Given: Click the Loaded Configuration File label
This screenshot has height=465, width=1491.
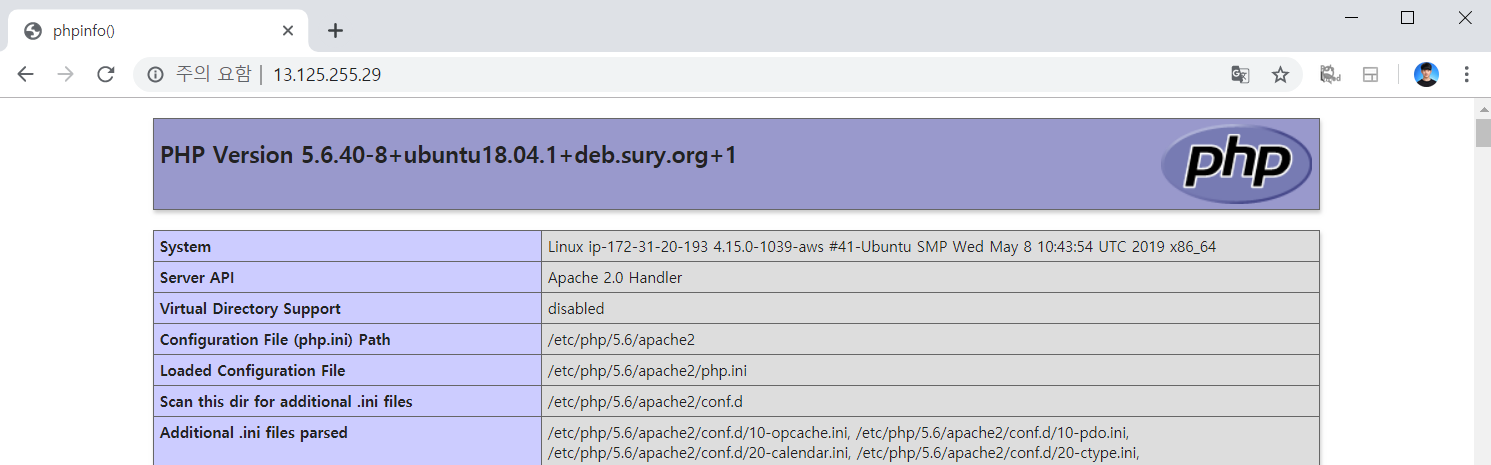Looking at the screenshot, I should (x=252, y=371).
